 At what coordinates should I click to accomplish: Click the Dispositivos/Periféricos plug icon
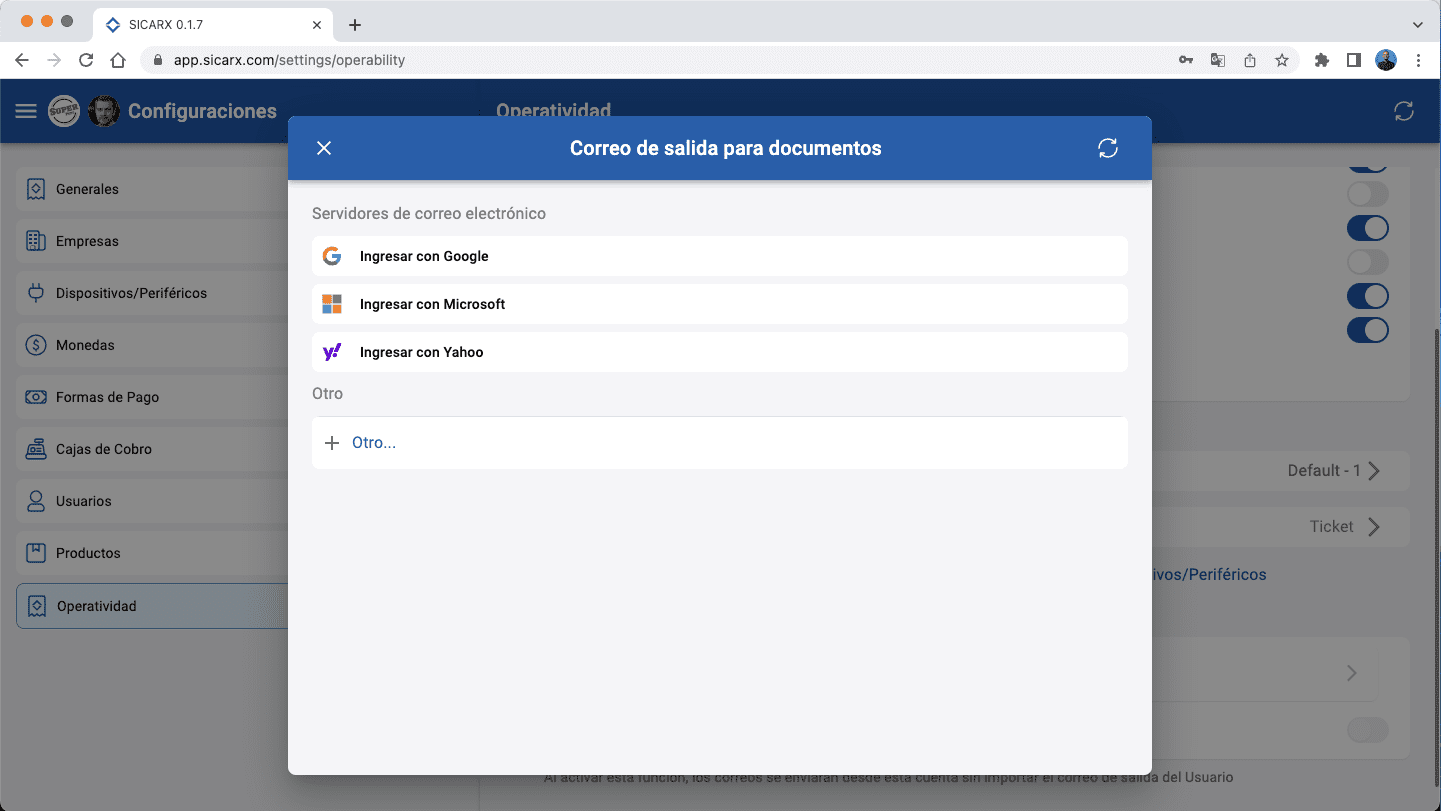tap(36, 293)
